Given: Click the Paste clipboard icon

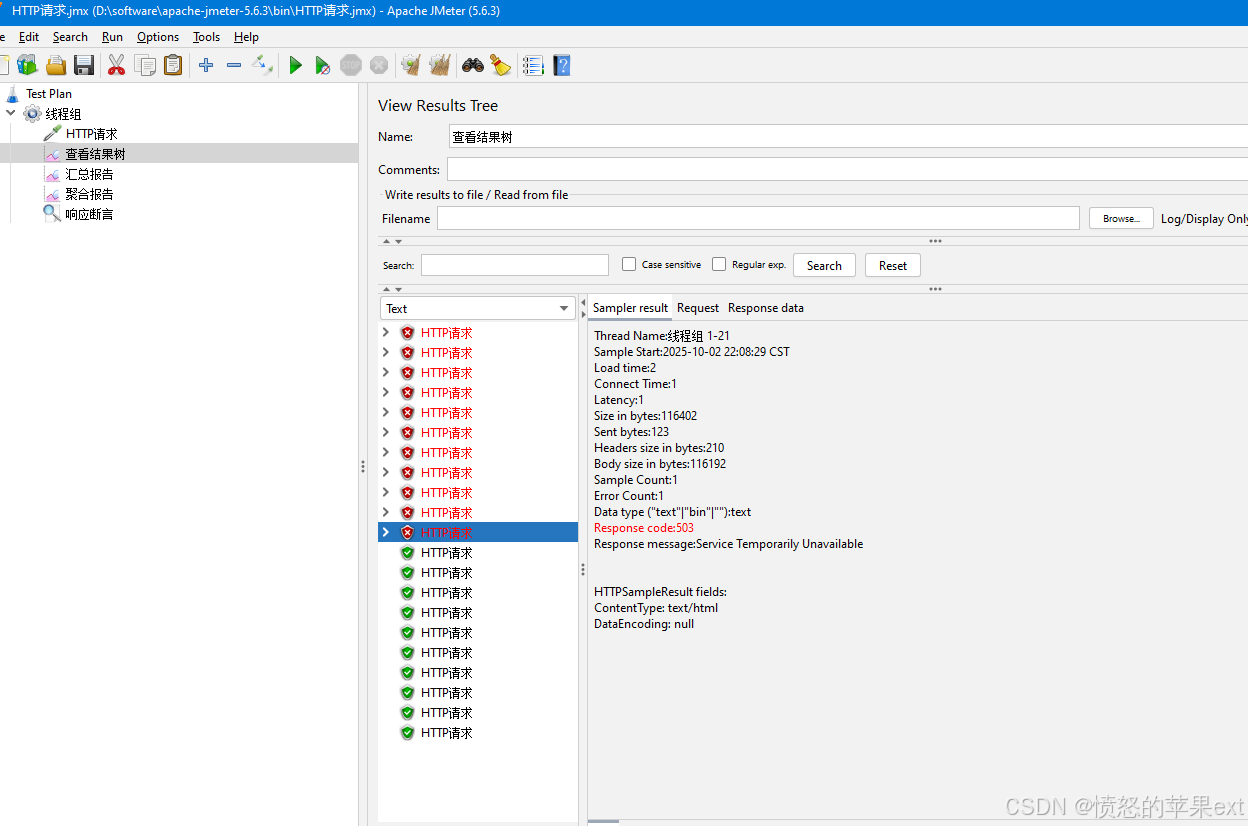Looking at the screenshot, I should point(173,66).
